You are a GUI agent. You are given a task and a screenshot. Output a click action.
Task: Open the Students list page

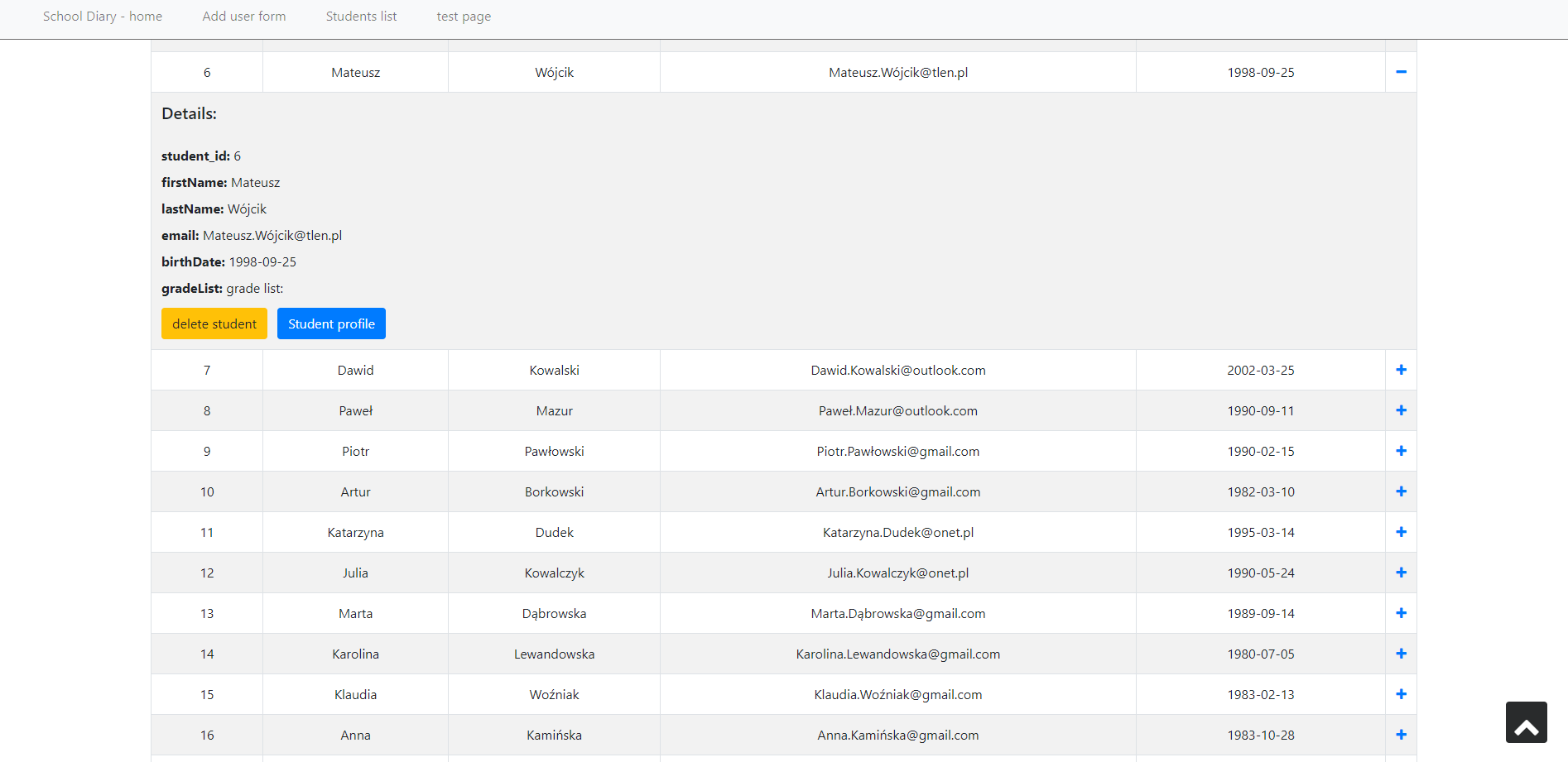pyautogui.click(x=362, y=17)
